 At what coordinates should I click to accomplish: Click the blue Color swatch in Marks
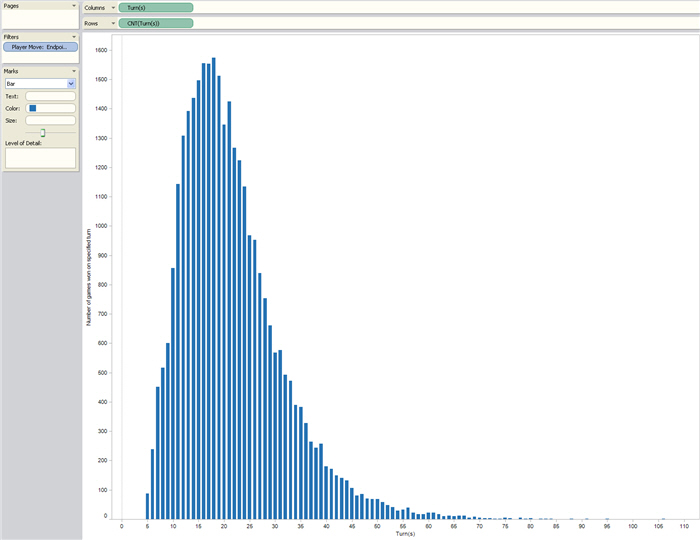pos(33,108)
